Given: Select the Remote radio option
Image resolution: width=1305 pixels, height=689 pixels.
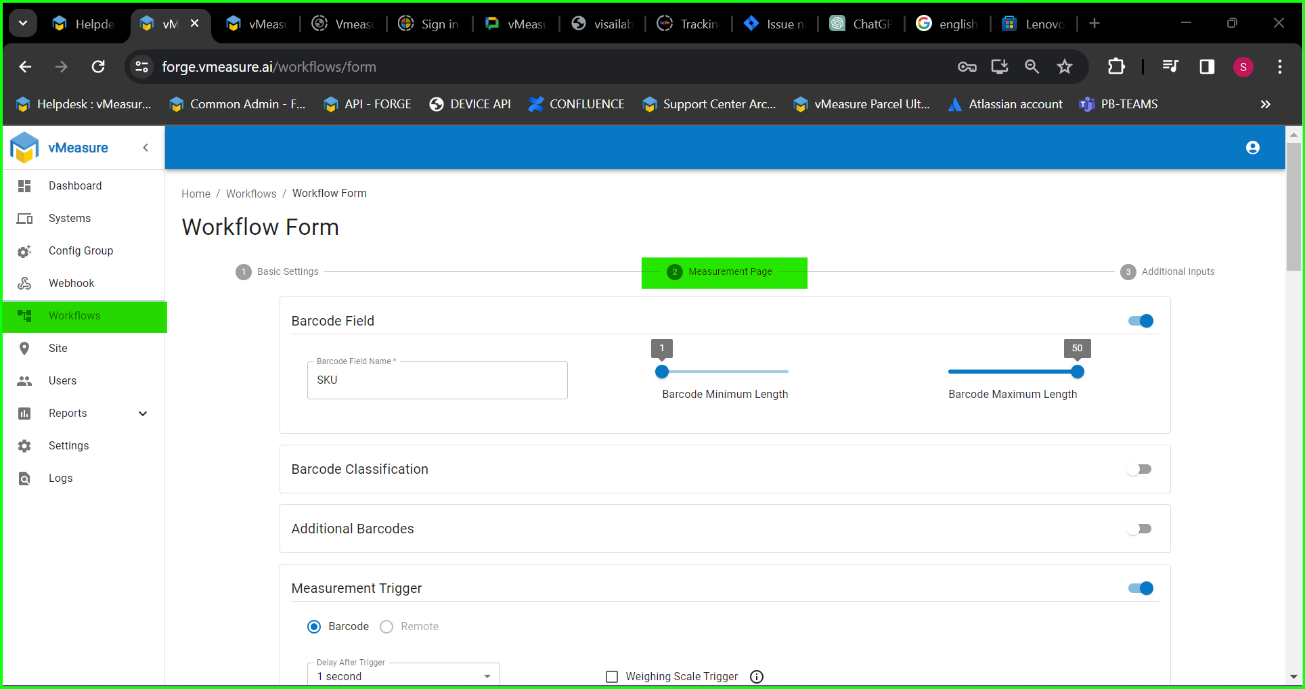Looking at the screenshot, I should 386,627.
